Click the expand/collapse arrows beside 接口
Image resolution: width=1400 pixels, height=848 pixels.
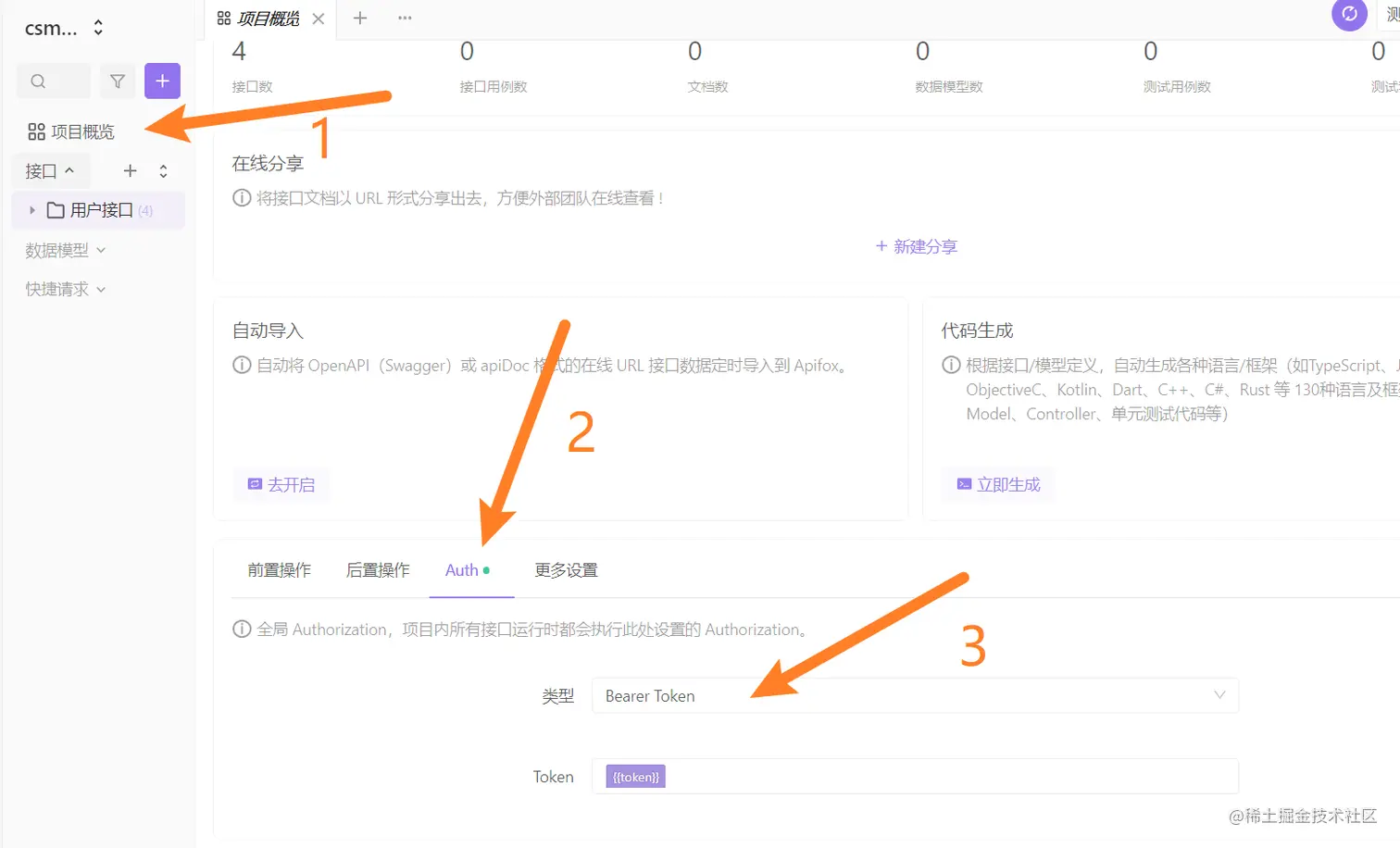coord(164,171)
